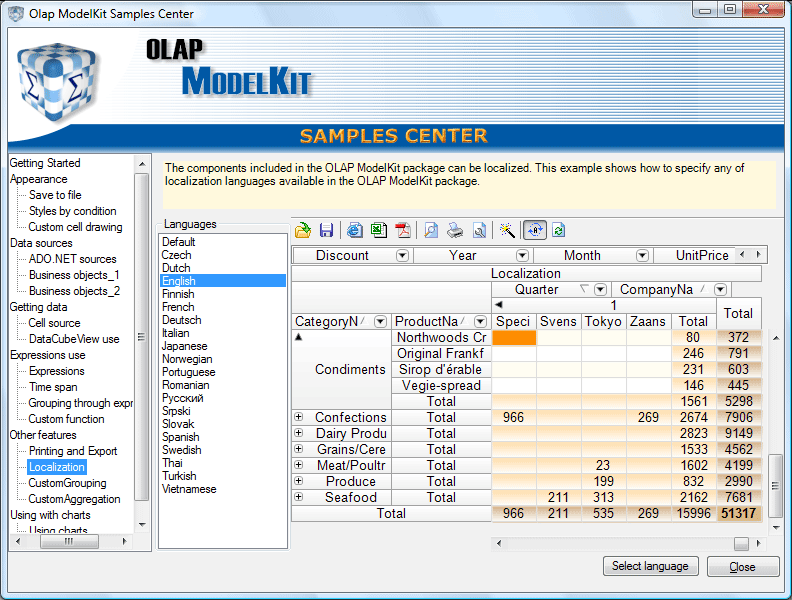Click grid vertical scroll up arrow
This screenshot has height=600, width=792.
[x=776, y=337]
